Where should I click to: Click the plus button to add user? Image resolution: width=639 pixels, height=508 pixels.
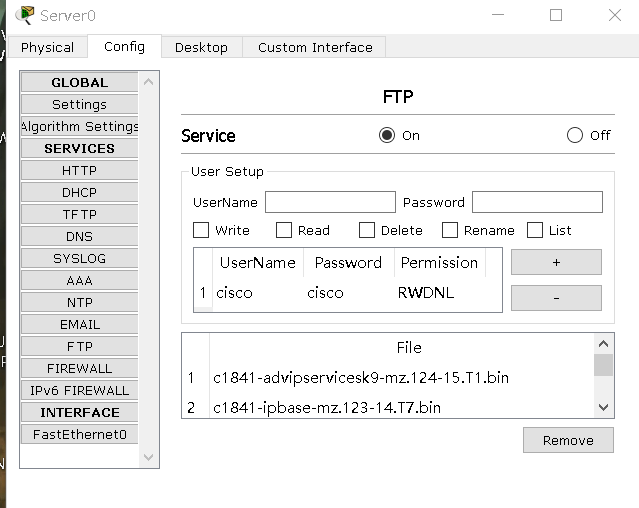(556, 262)
